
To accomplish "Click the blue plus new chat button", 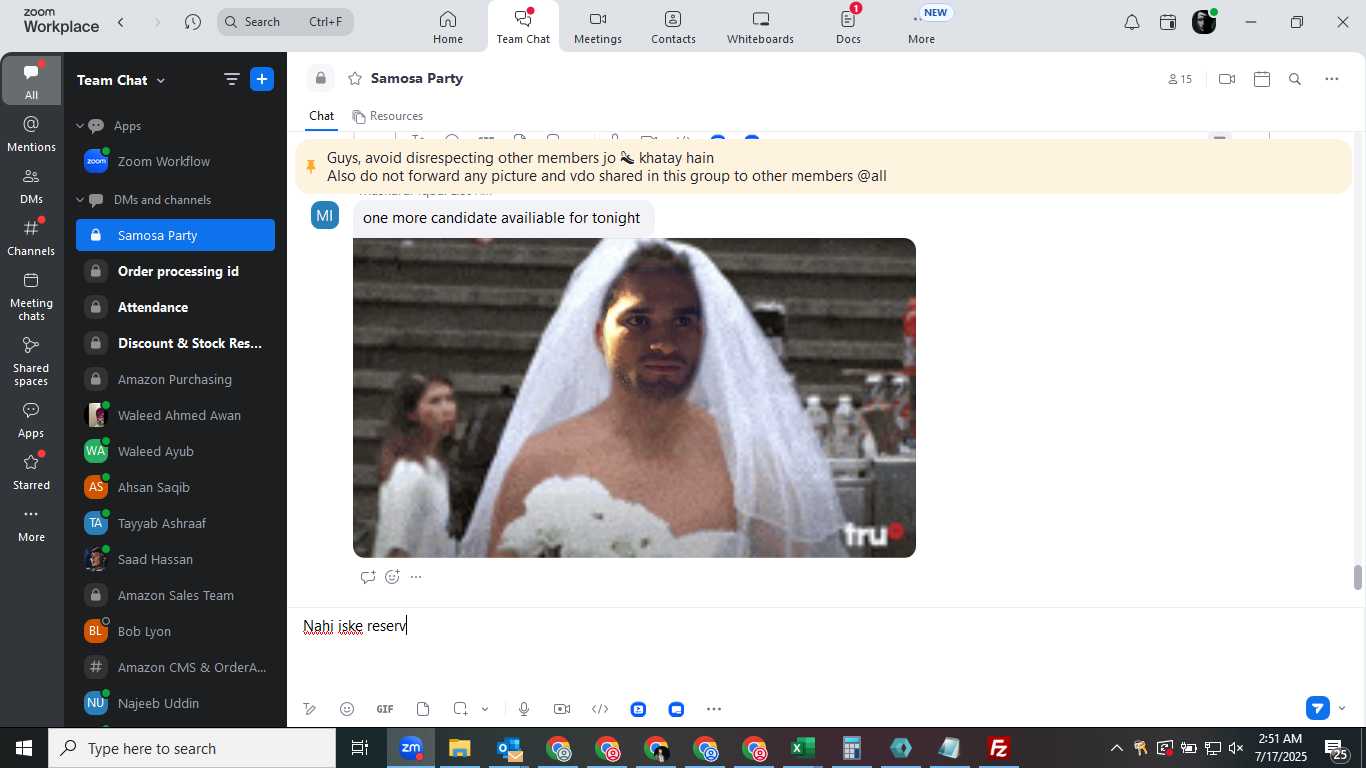I will click(262, 79).
